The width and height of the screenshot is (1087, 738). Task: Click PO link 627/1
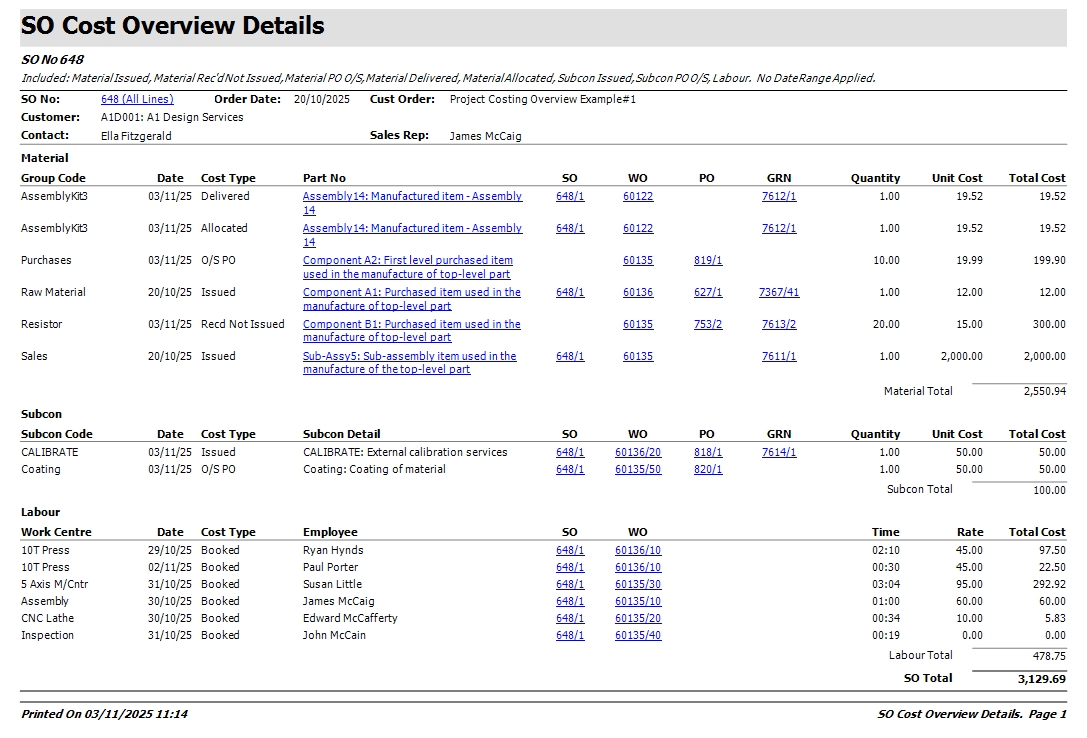click(x=708, y=293)
